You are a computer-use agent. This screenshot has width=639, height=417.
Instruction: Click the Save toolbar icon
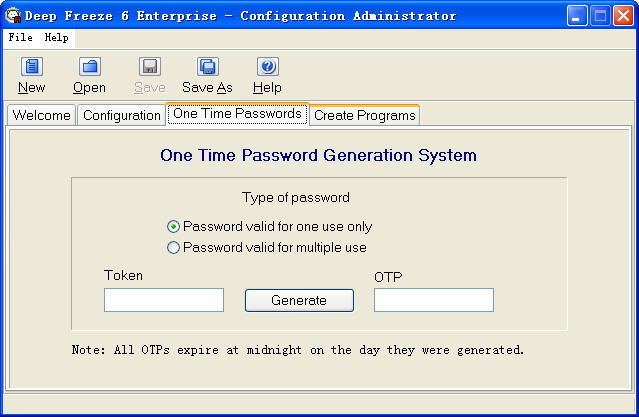[x=149, y=68]
